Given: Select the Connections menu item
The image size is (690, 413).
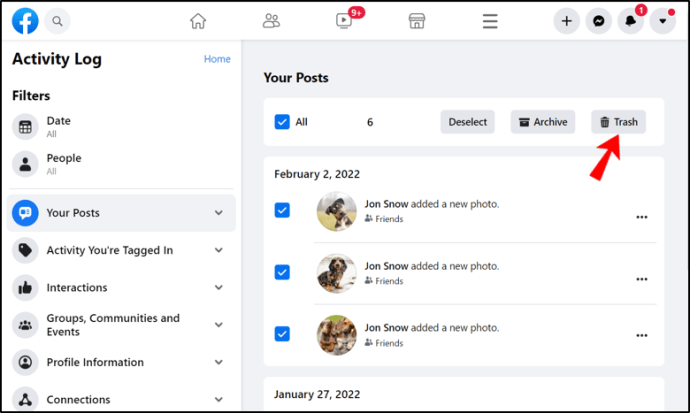Looking at the screenshot, I should point(121,399).
